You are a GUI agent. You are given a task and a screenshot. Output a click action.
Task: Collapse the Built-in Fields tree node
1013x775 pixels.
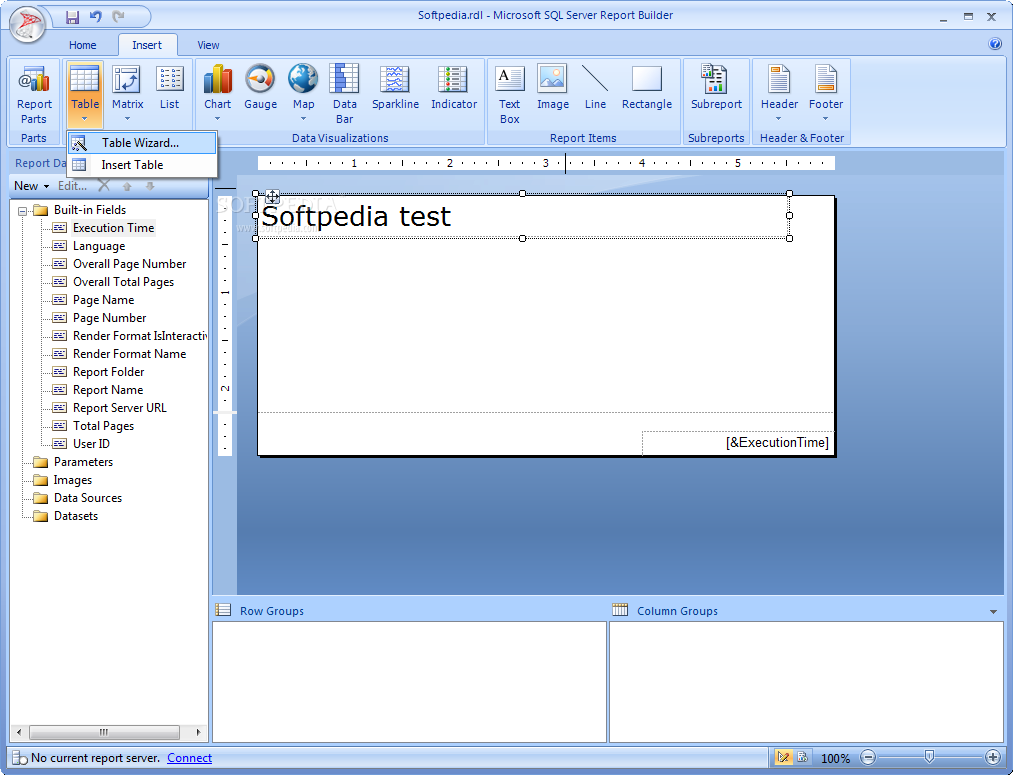pyautogui.click(x=23, y=211)
